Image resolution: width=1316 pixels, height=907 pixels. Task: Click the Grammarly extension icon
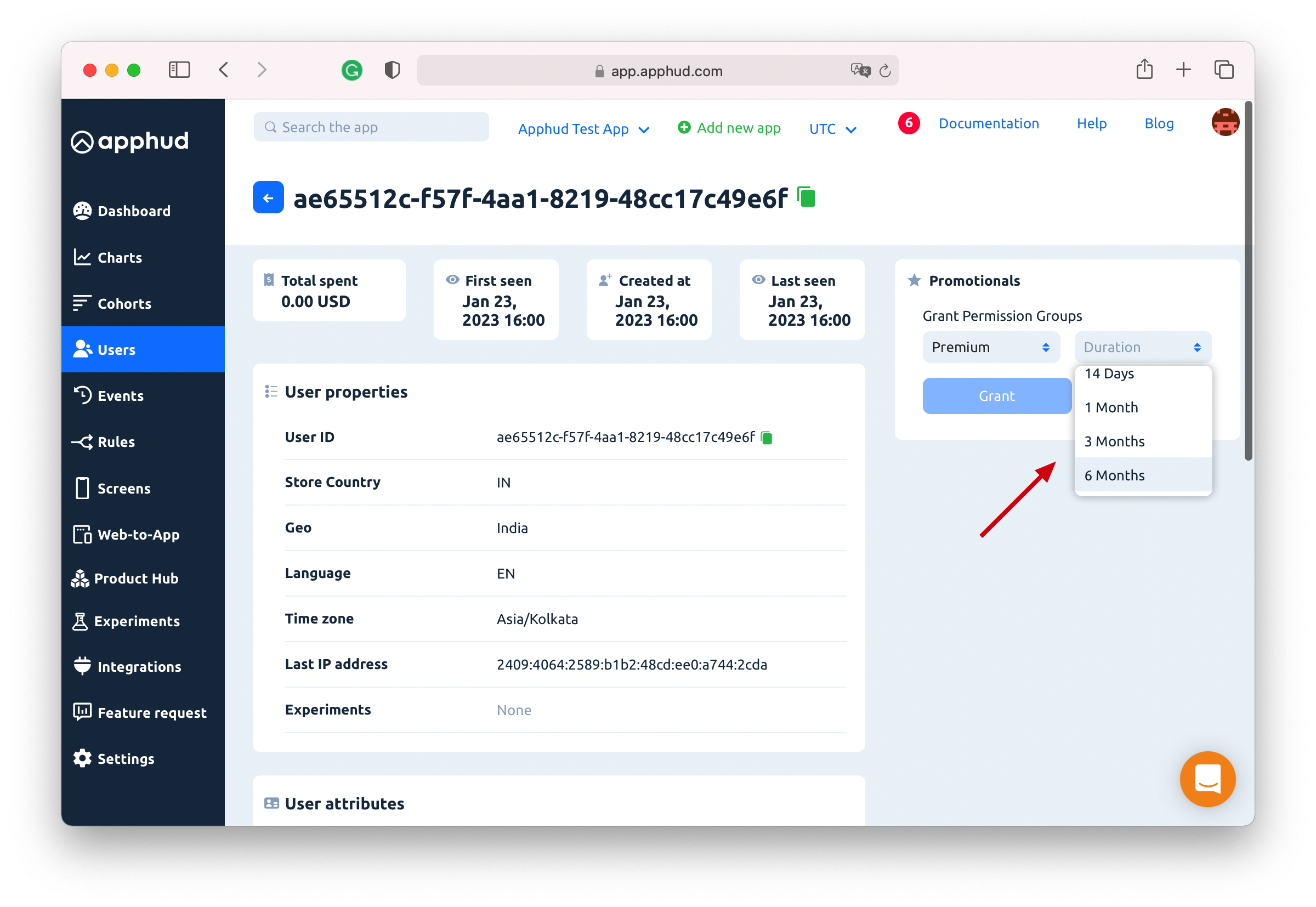(x=351, y=71)
